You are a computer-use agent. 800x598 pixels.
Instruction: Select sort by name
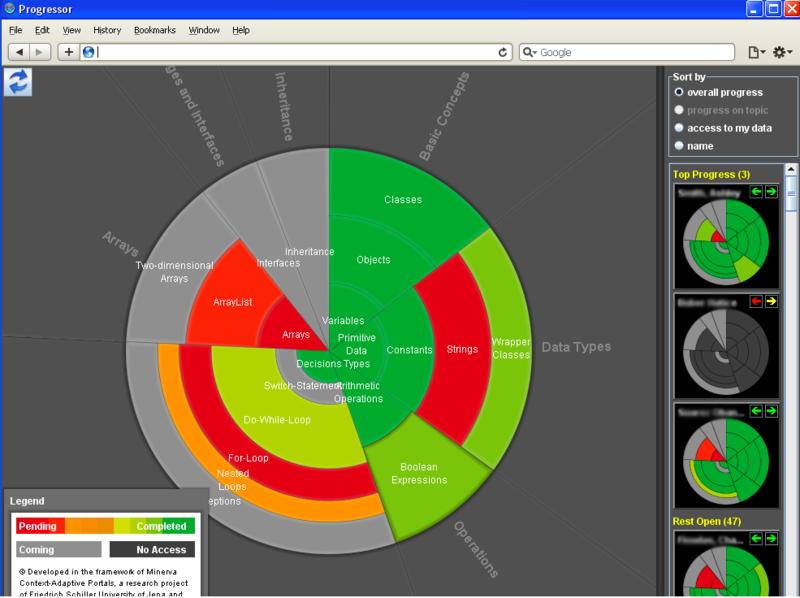click(694, 146)
